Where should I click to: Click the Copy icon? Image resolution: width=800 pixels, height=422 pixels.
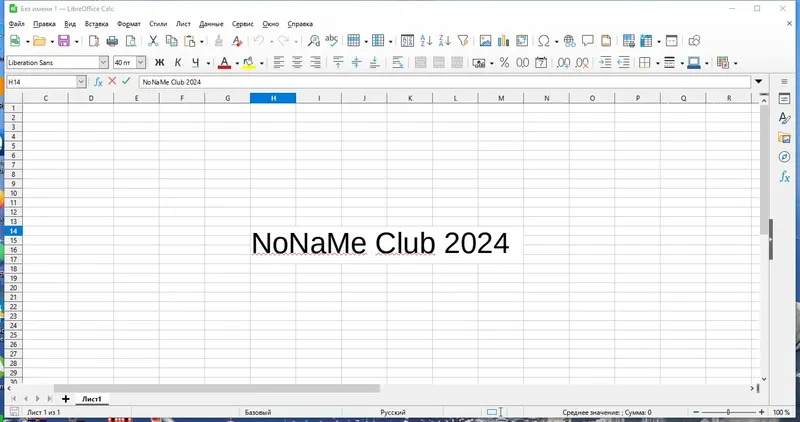(x=172, y=41)
